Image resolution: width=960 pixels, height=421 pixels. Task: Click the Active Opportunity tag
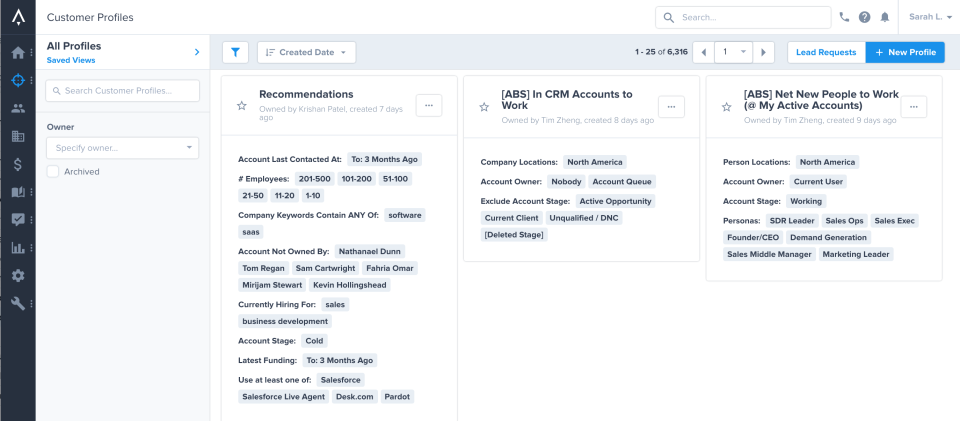[615, 201]
